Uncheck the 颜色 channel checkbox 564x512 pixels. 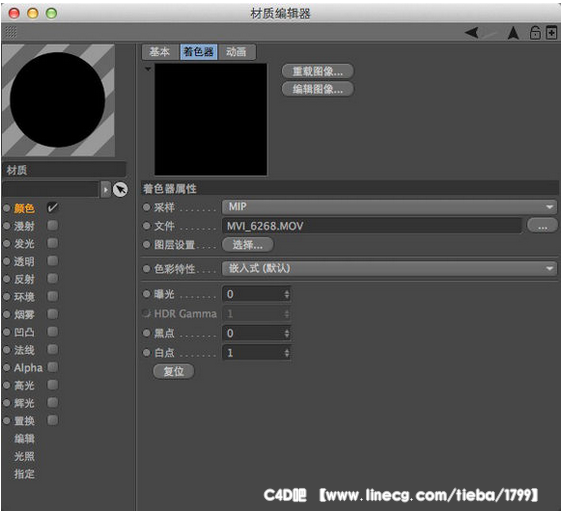pos(53,208)
